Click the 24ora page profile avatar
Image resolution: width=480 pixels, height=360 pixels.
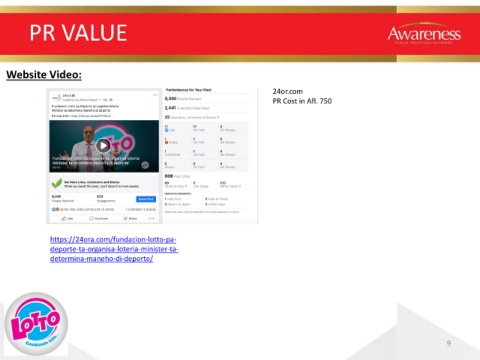coord(56,97)
